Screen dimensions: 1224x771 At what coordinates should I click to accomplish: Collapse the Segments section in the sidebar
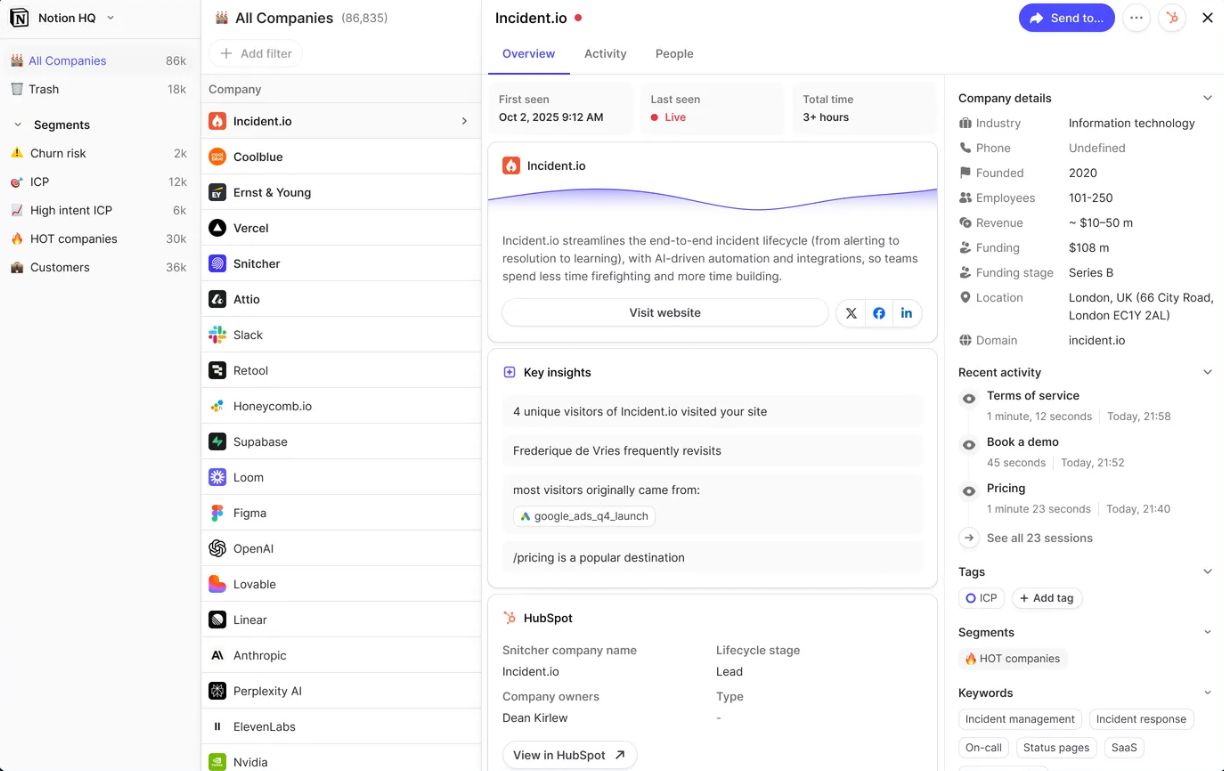pos(18,125)
